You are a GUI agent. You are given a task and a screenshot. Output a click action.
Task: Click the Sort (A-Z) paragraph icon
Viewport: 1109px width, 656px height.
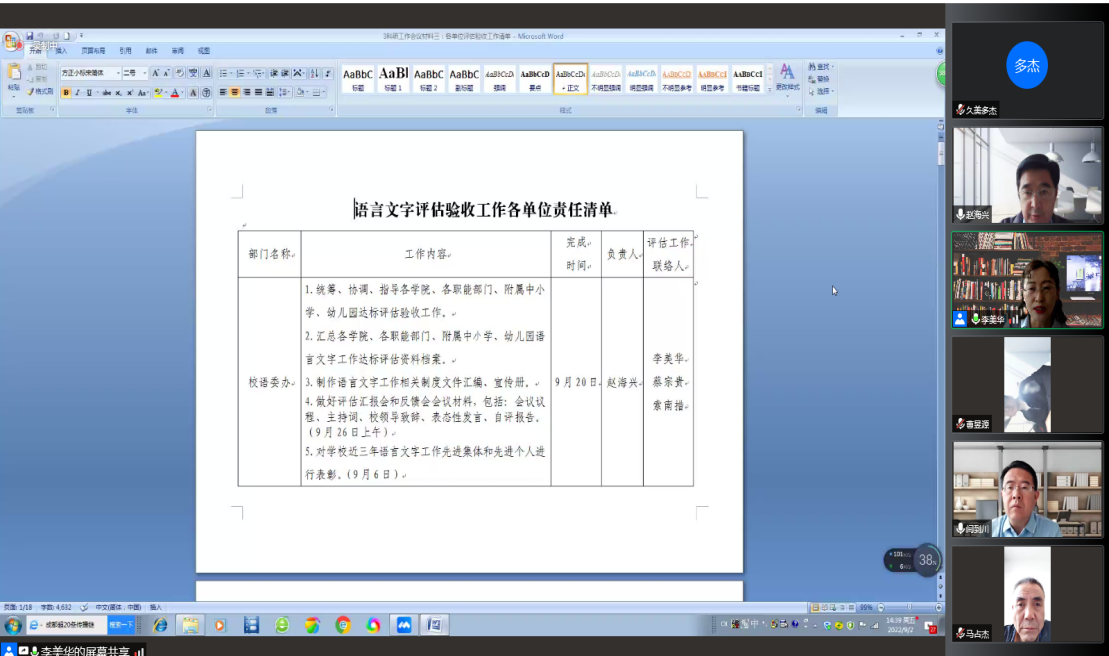314,73
